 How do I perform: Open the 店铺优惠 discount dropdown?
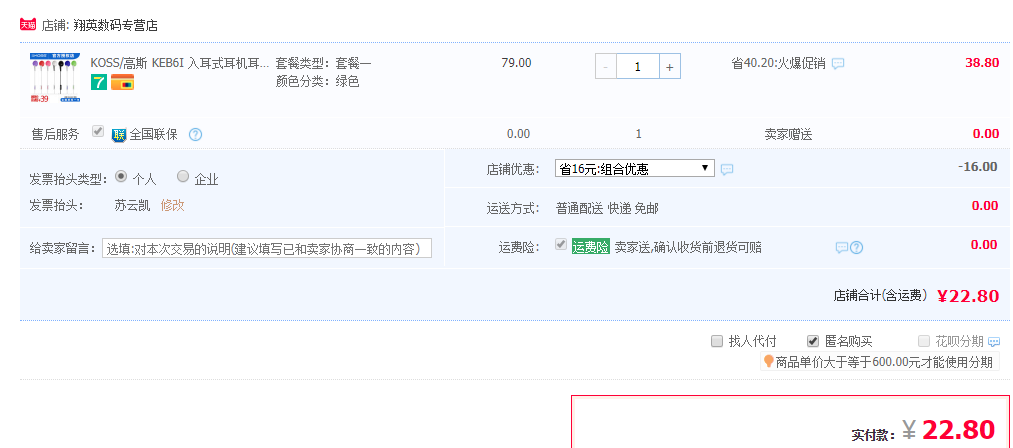click(x=634, y=169)
